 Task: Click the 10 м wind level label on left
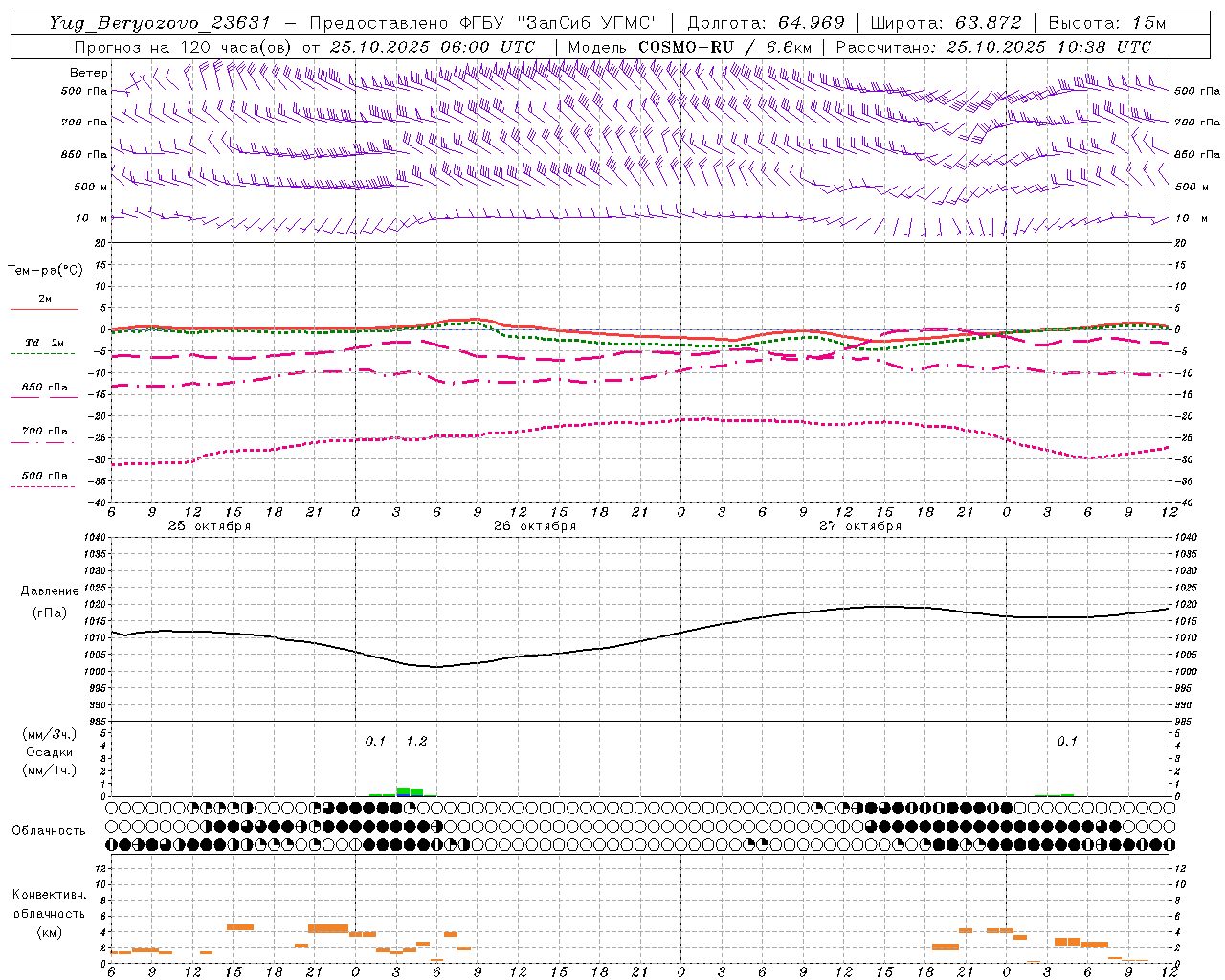(x=91, y=218)
